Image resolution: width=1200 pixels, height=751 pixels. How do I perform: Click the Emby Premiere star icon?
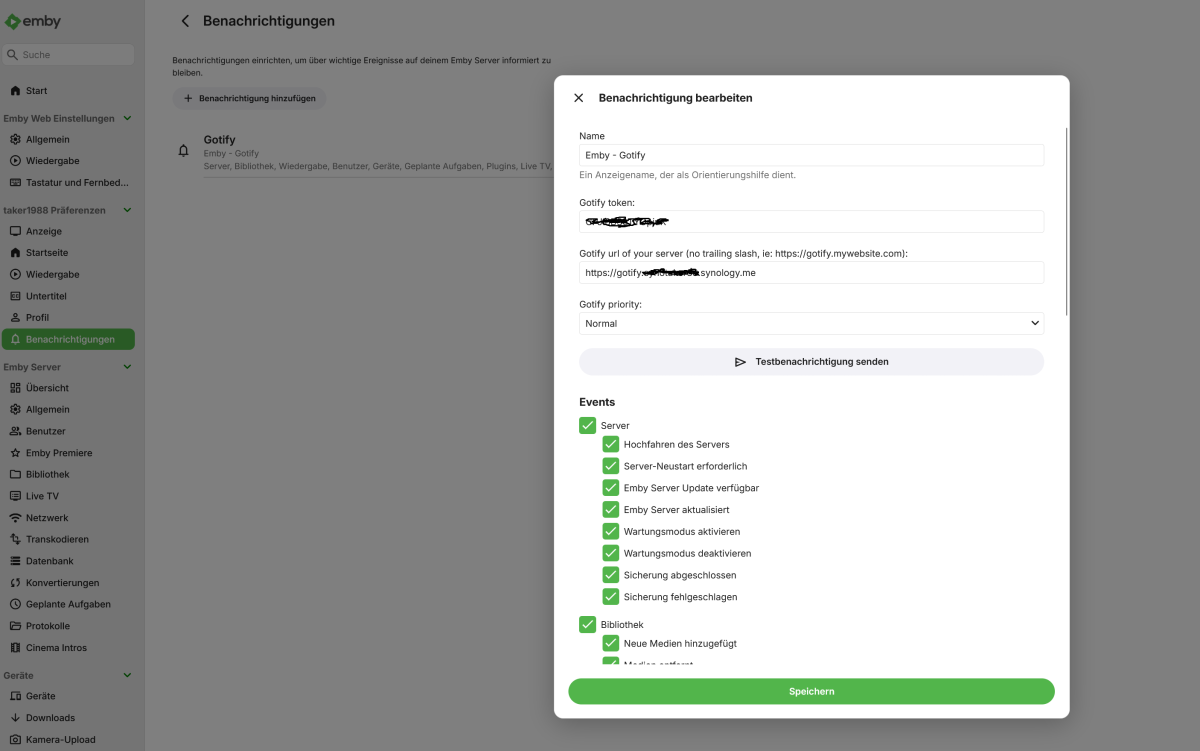coord(15,453)
